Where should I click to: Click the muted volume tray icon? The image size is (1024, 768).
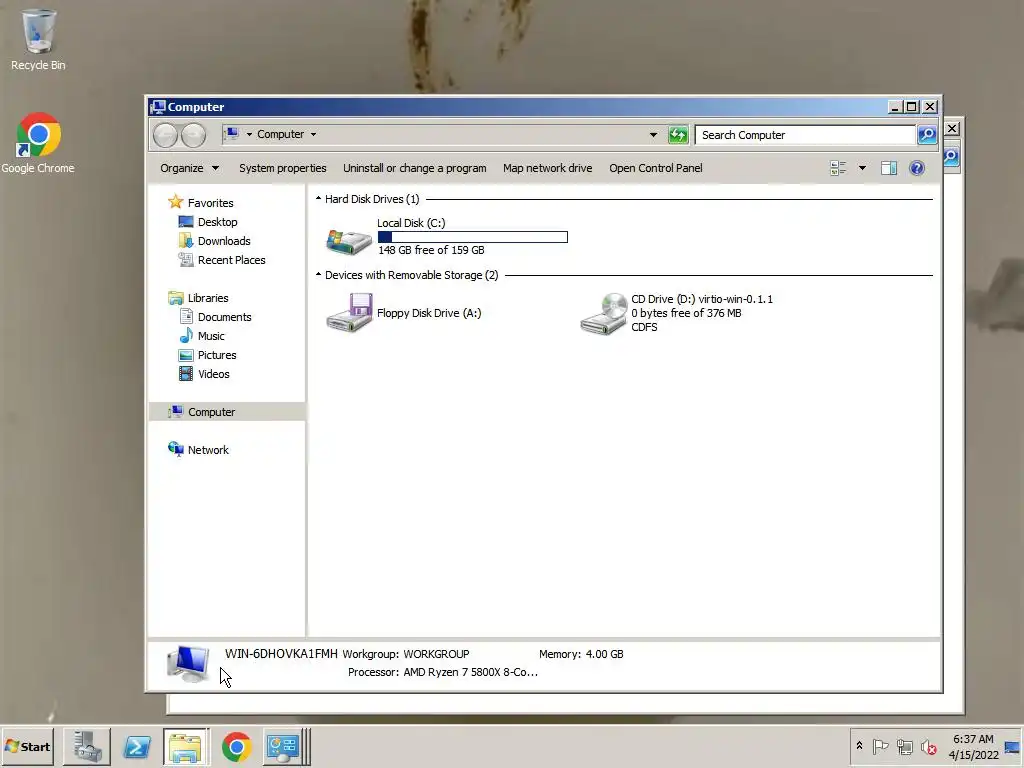click(x=929, y=746)
